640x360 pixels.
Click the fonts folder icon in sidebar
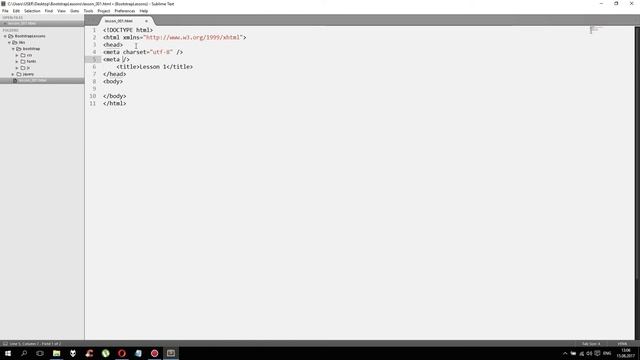tap(23, 62)
